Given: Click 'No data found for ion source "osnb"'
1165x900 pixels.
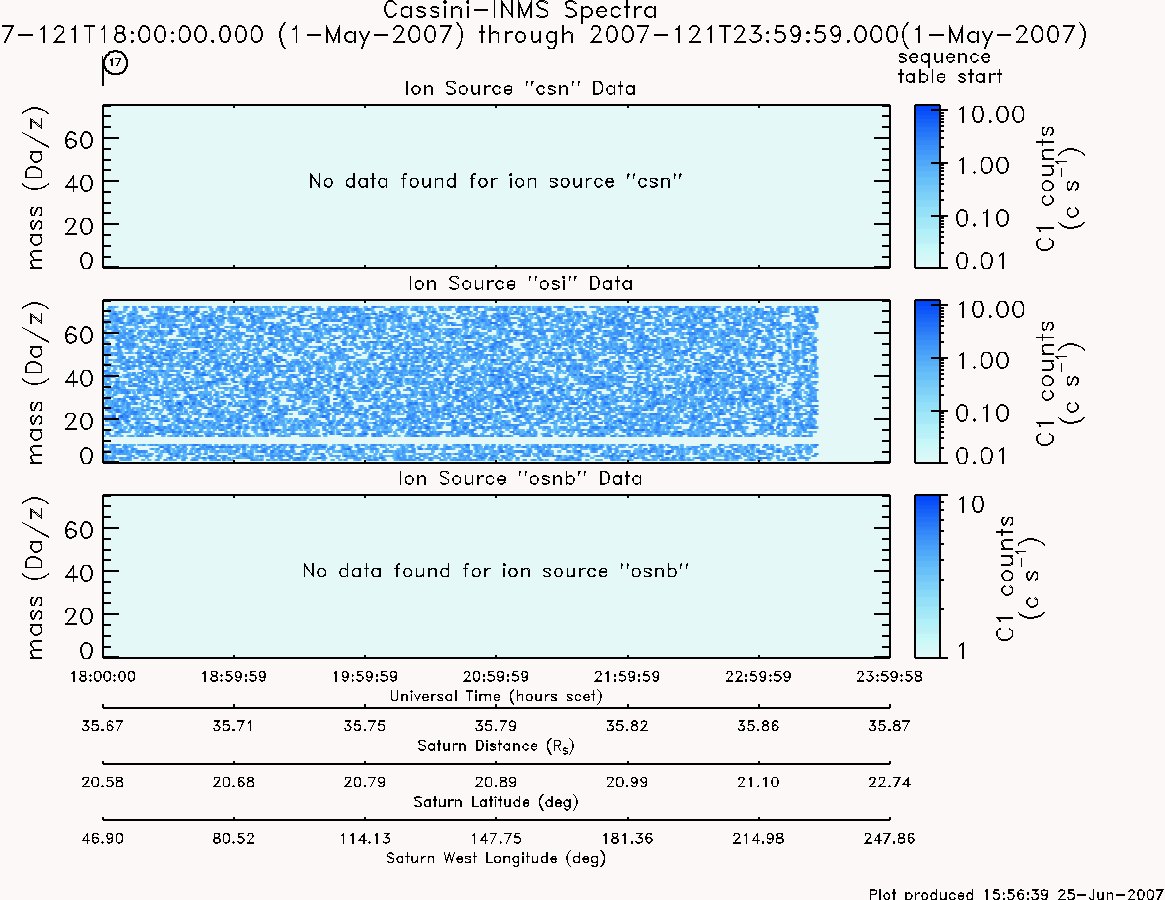Looking at the screenshot, I should pos(496,570).
